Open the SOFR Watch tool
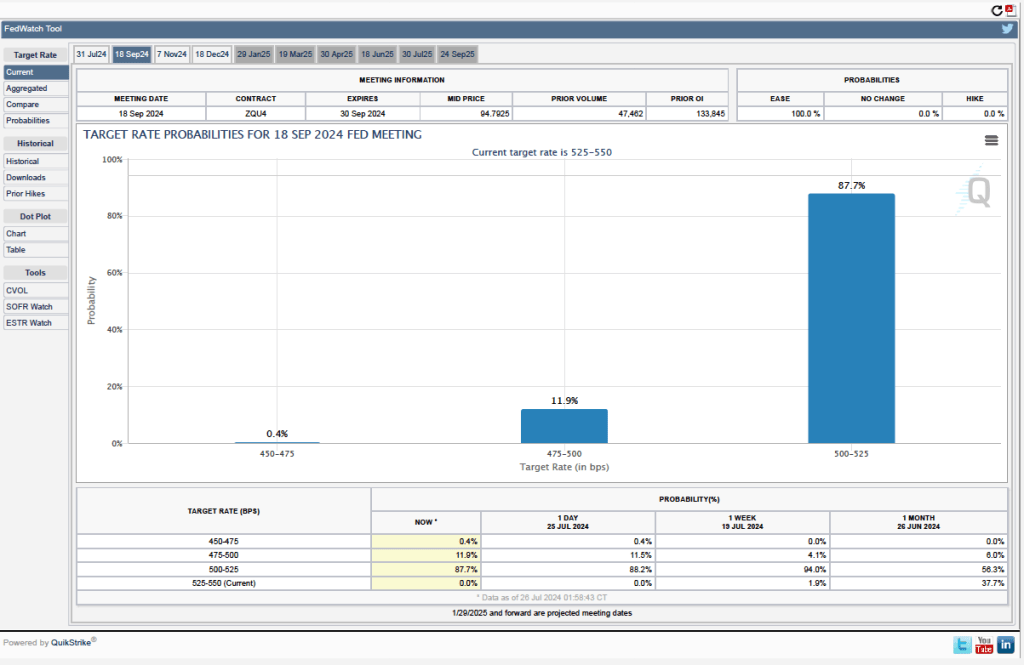This screenshot has height=665, width=1024. (29, 307)
